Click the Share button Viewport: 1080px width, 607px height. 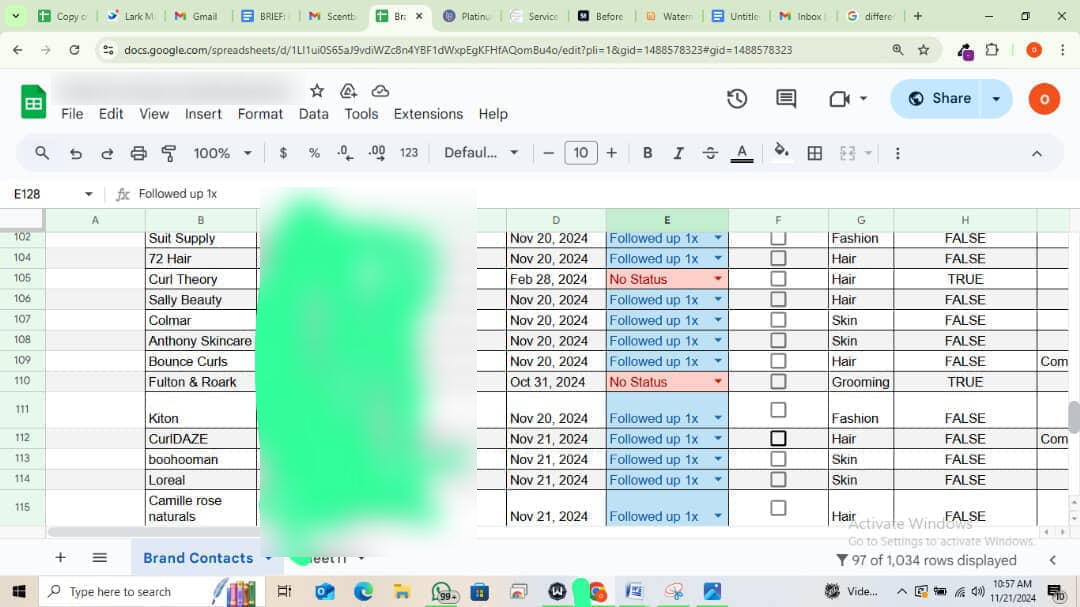938,99
